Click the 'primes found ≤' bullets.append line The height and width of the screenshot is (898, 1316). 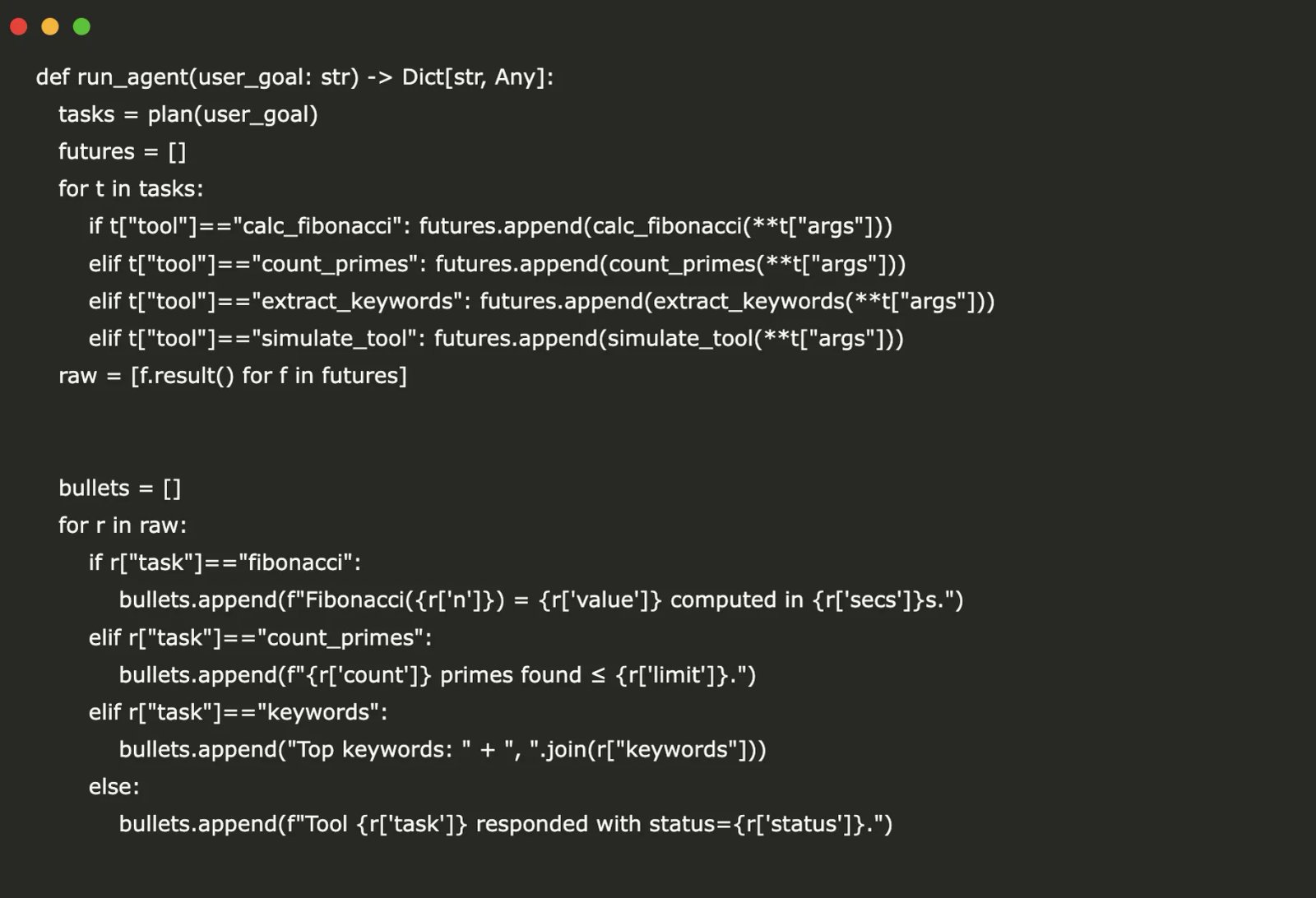click(437, 675)
